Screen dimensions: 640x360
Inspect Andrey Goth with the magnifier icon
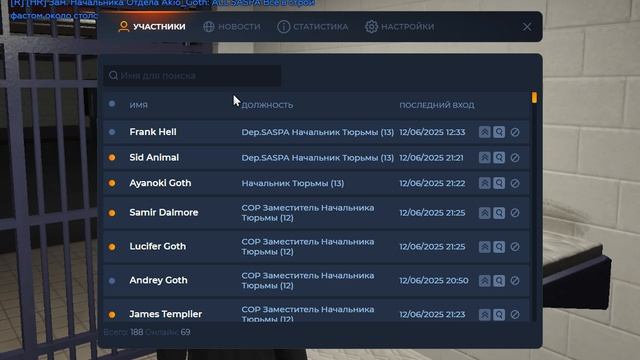pyautogui.click(x=499, y=280)
